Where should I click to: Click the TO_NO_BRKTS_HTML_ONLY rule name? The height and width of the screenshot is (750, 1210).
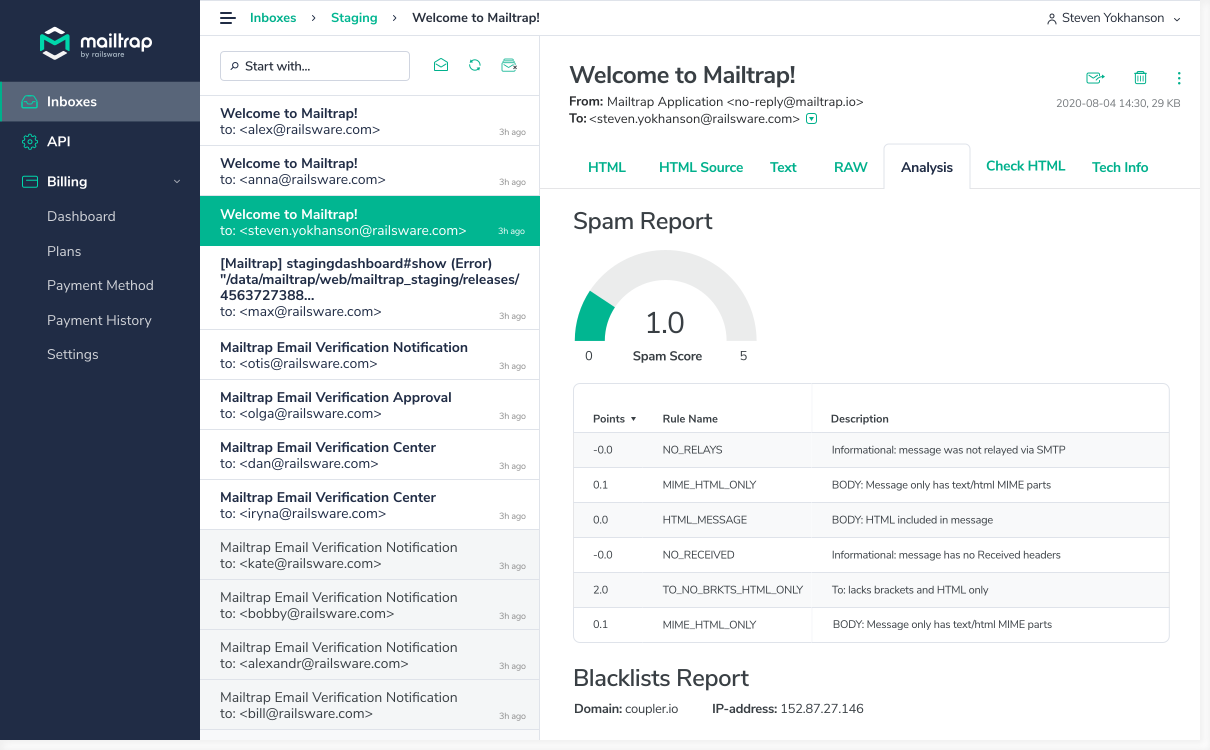pos(733,590)
